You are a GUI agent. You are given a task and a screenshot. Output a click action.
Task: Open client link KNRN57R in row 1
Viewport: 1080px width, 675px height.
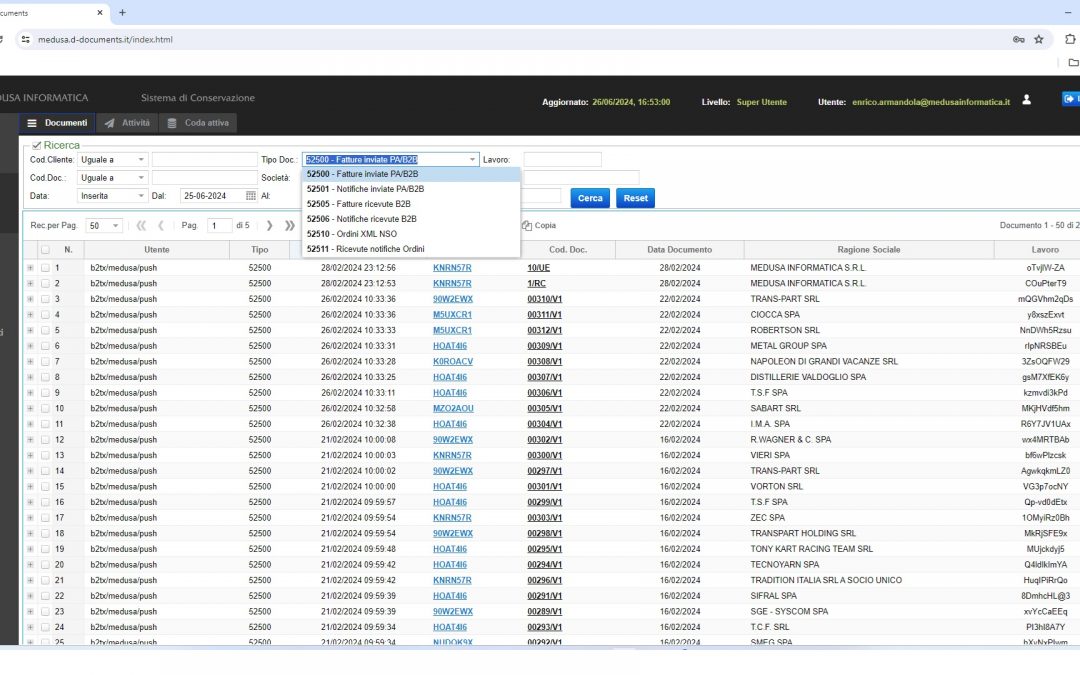452,268
